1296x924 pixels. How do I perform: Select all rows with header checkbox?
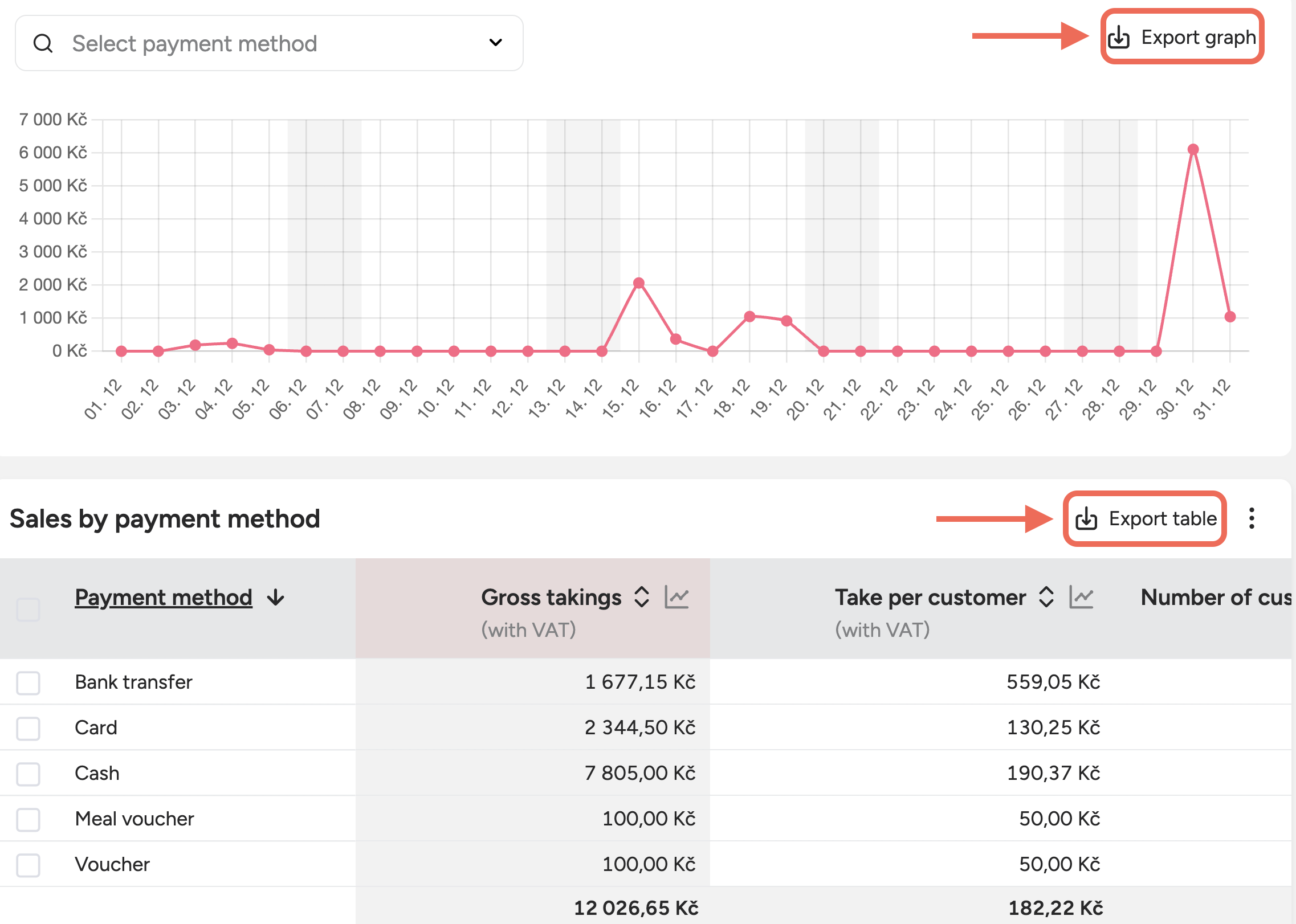pos(28,610)
